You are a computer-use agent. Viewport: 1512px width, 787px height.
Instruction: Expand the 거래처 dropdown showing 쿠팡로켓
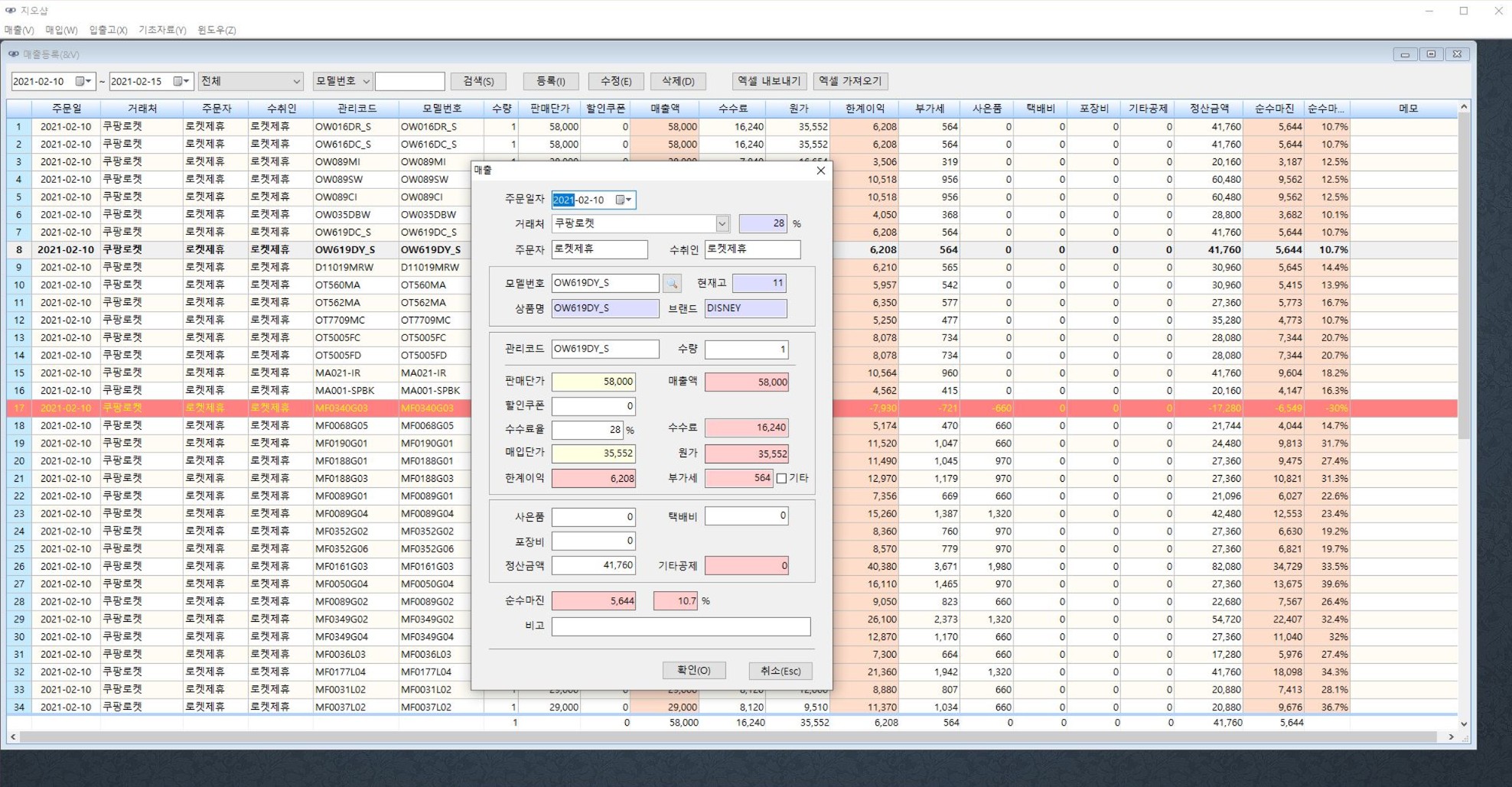722,224
